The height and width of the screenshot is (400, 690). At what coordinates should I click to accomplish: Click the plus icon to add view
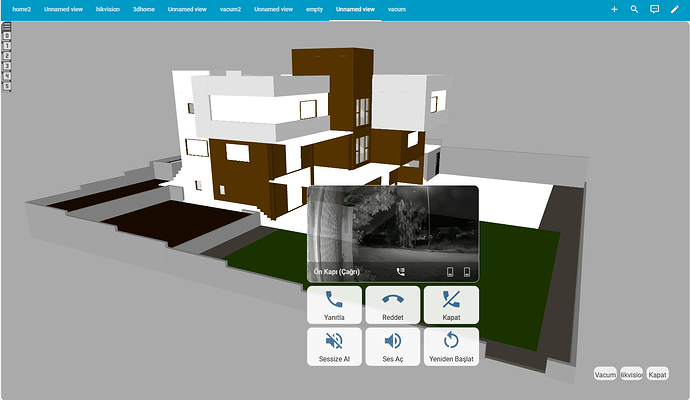614,9
